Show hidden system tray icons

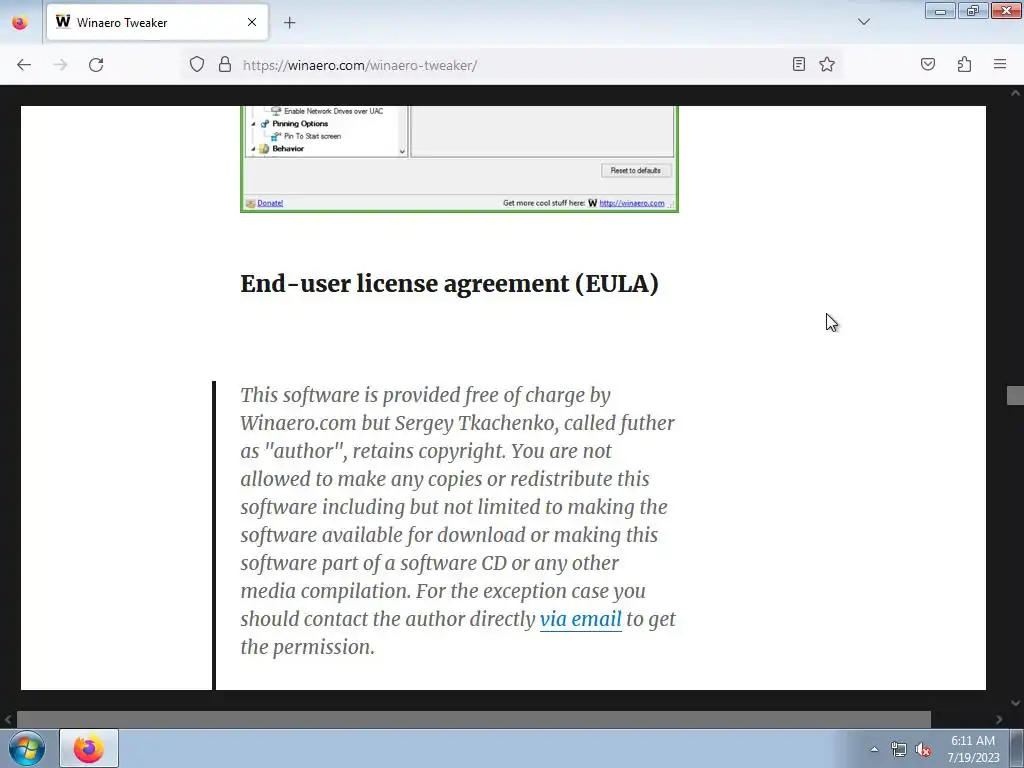pyautogui.click(x=874, y=749)
